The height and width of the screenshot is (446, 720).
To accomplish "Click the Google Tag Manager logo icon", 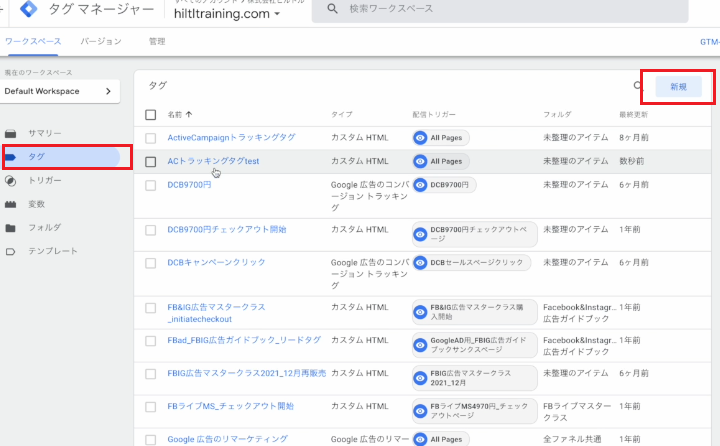I will [x=29, y=9].
